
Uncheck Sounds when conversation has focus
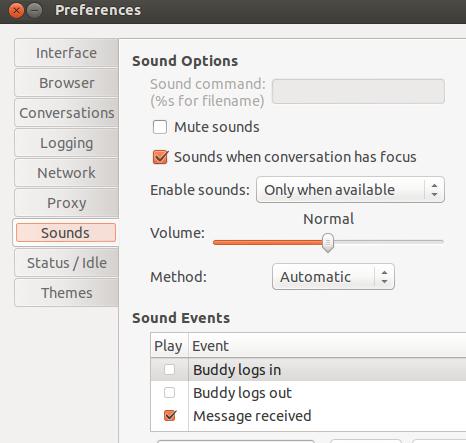160,157
